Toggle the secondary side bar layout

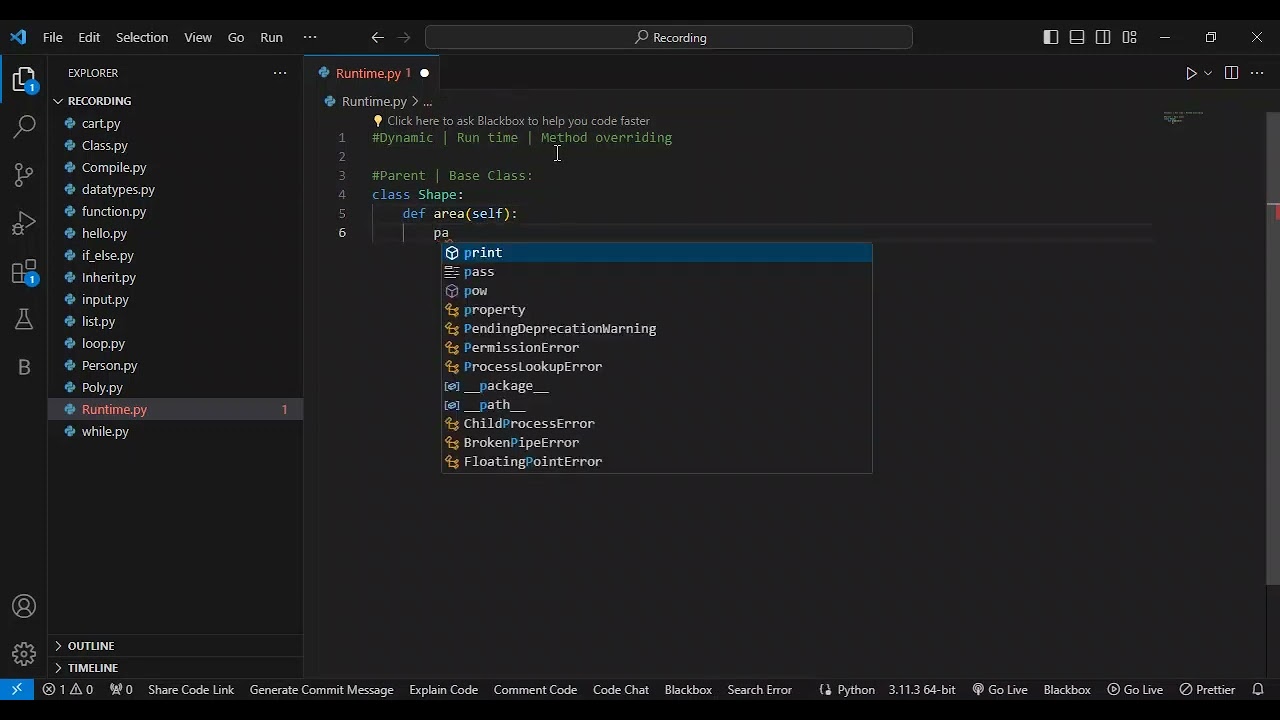coord(1103,37)
